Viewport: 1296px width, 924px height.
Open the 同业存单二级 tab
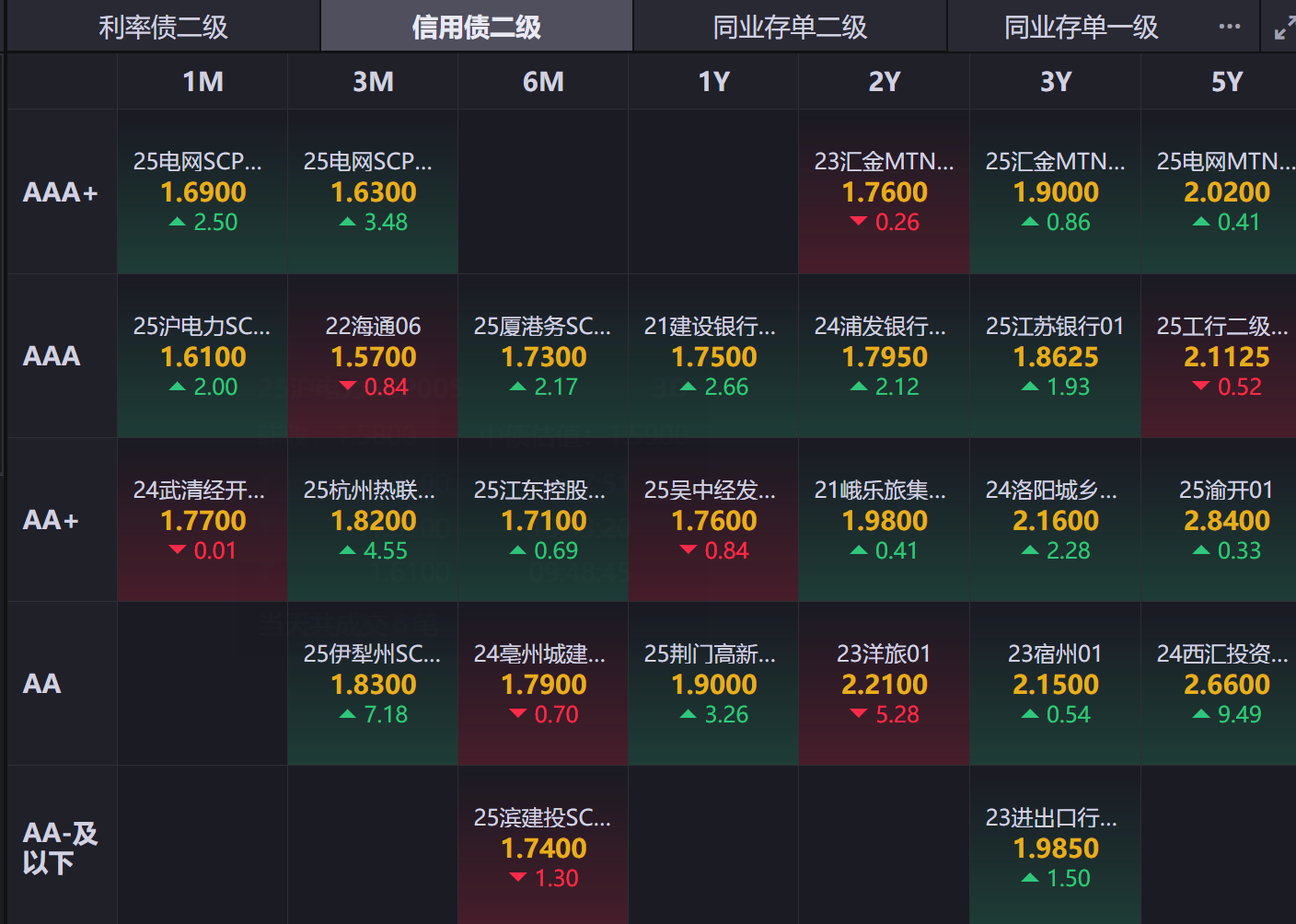point(790,27)
